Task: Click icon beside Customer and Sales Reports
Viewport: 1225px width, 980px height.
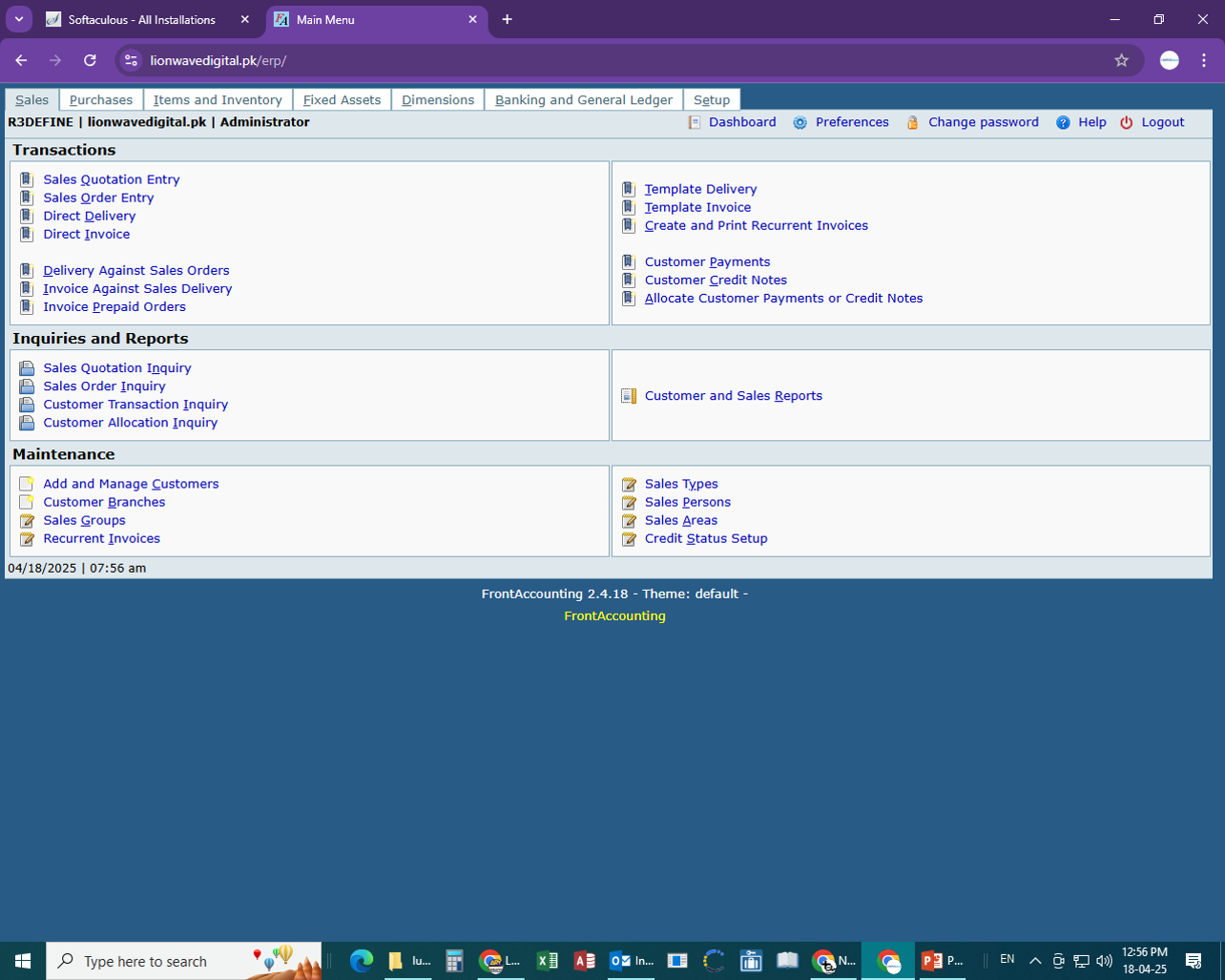Action: (x=629, y=396)
